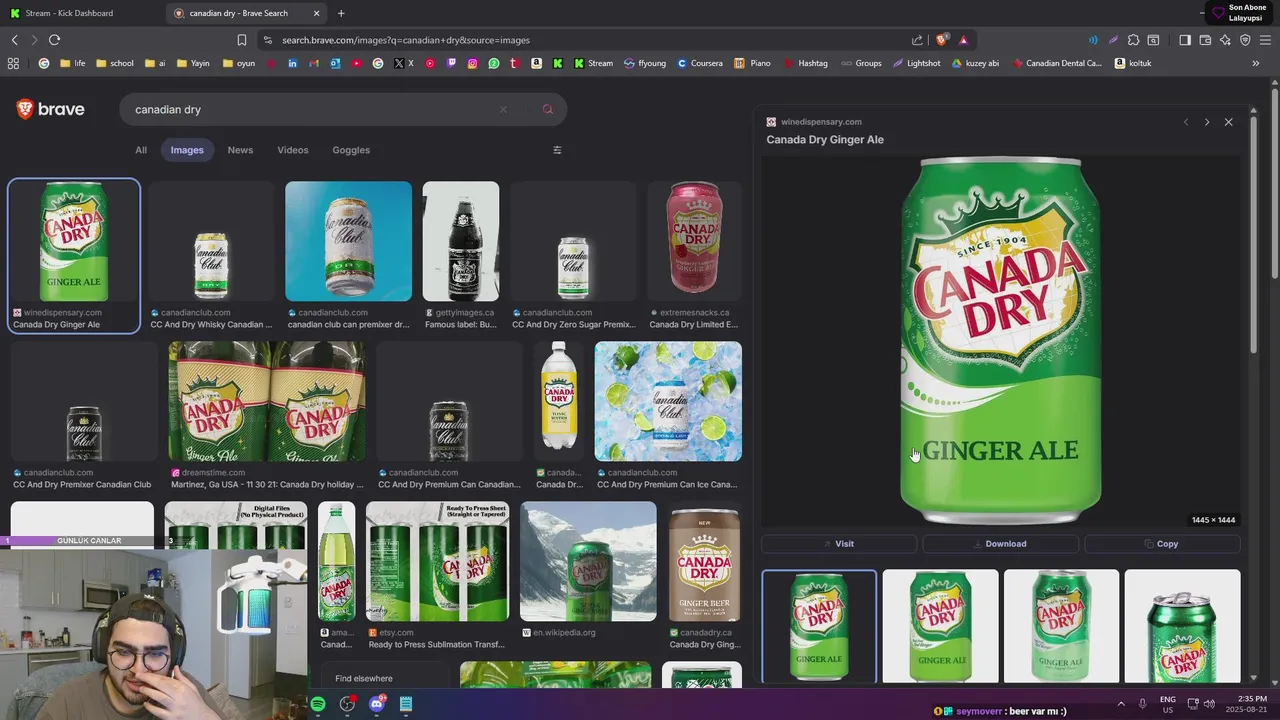The height and width of the screenshot is (720, 1280).
Task: Open the Gmail bookmark icon
Action: click(x=314, y=63)
